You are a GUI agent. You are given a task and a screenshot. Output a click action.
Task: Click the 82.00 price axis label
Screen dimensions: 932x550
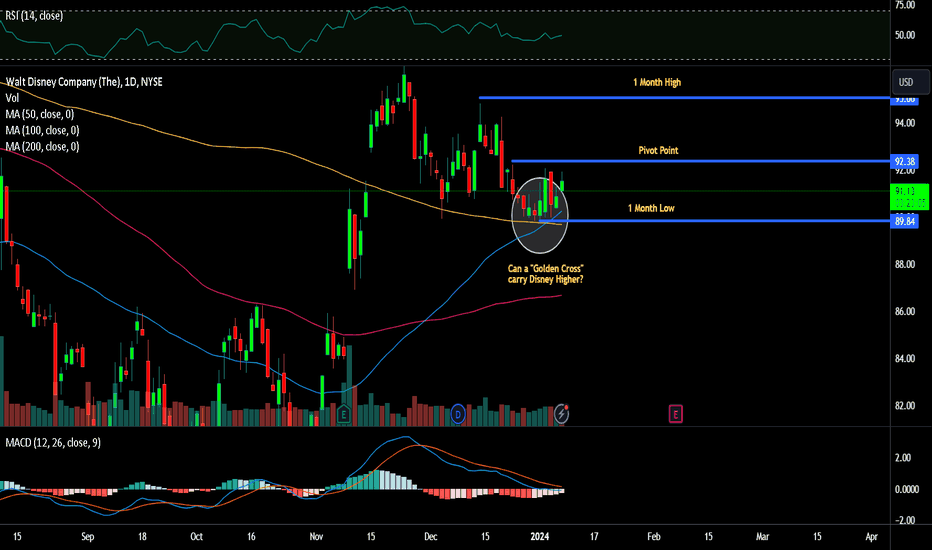click(x=905, y=406)
